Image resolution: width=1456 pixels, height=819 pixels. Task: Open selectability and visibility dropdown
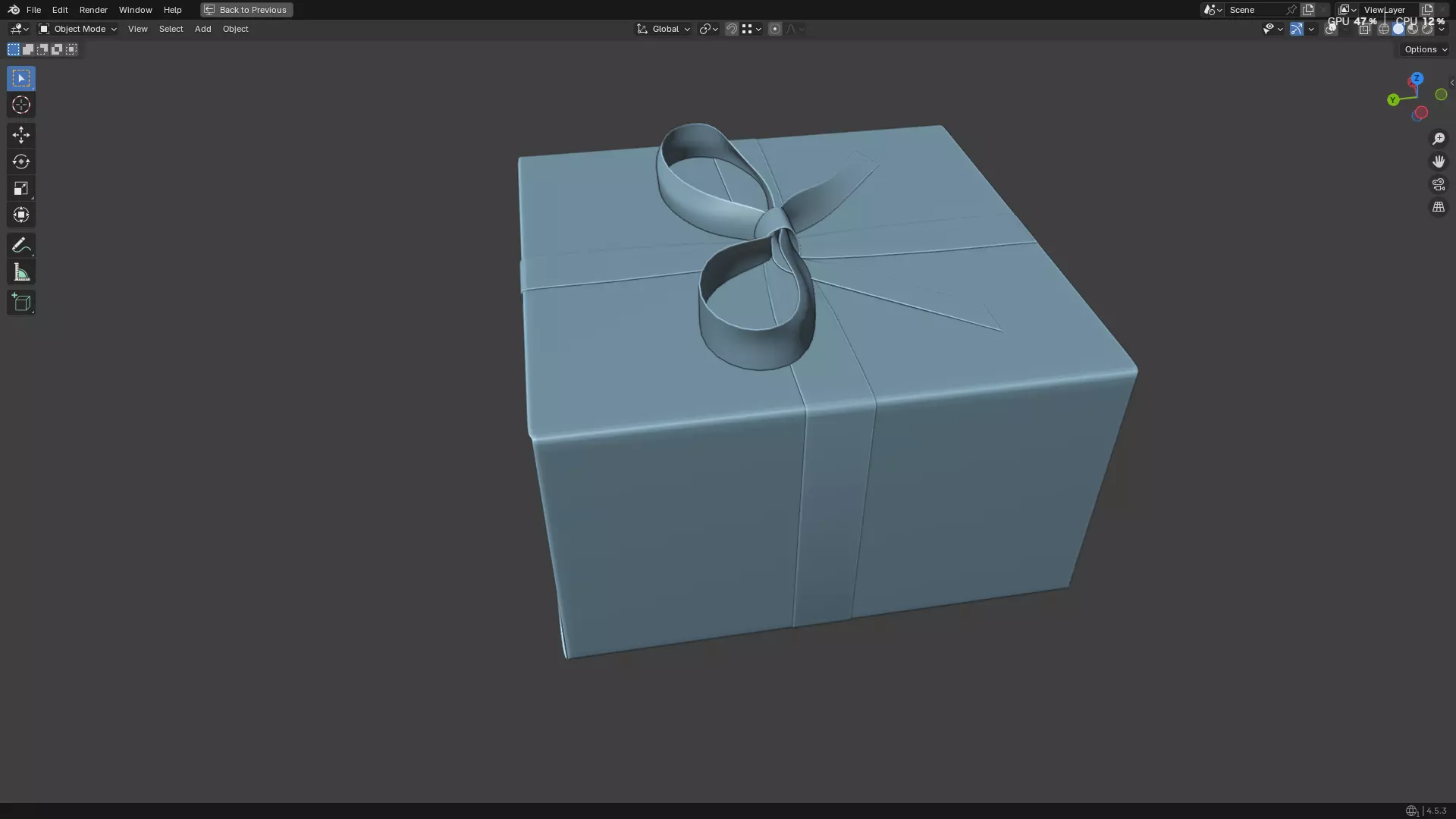coord(1272,29)
